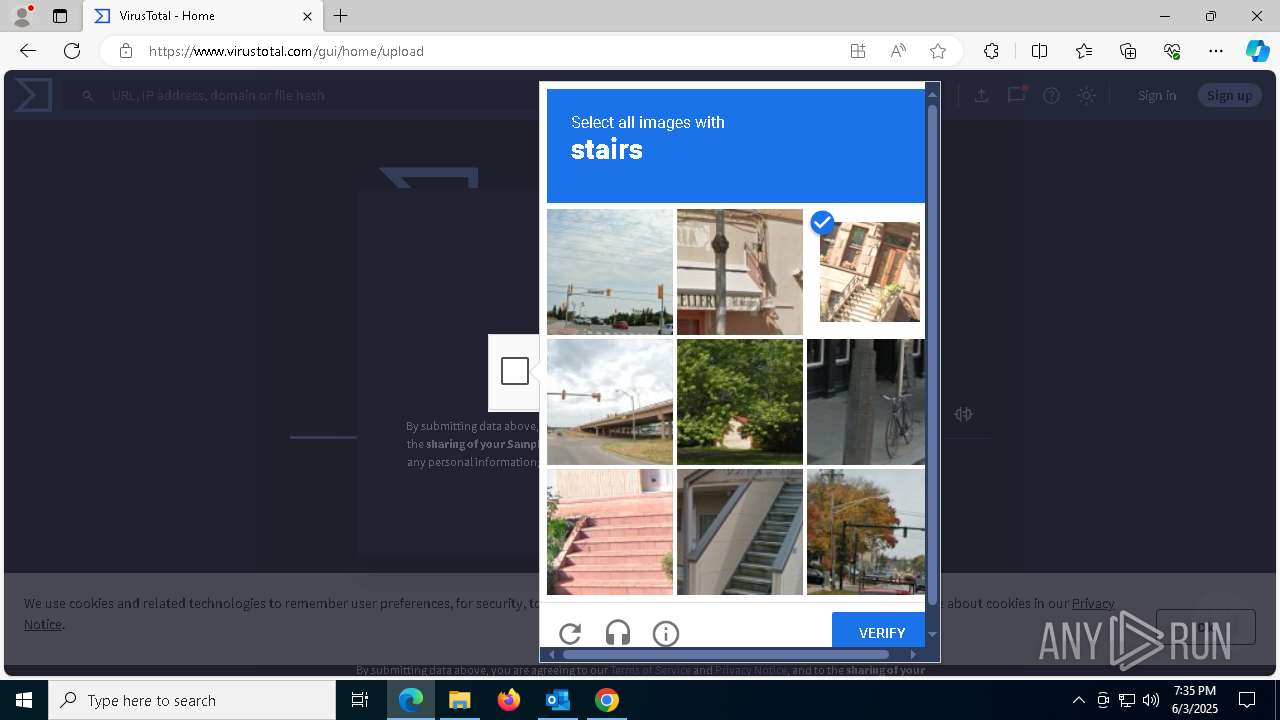Click the reCAPTCHA reload challenge icon
Screen dimensions: 1280x720
click(x=570, y=633)
